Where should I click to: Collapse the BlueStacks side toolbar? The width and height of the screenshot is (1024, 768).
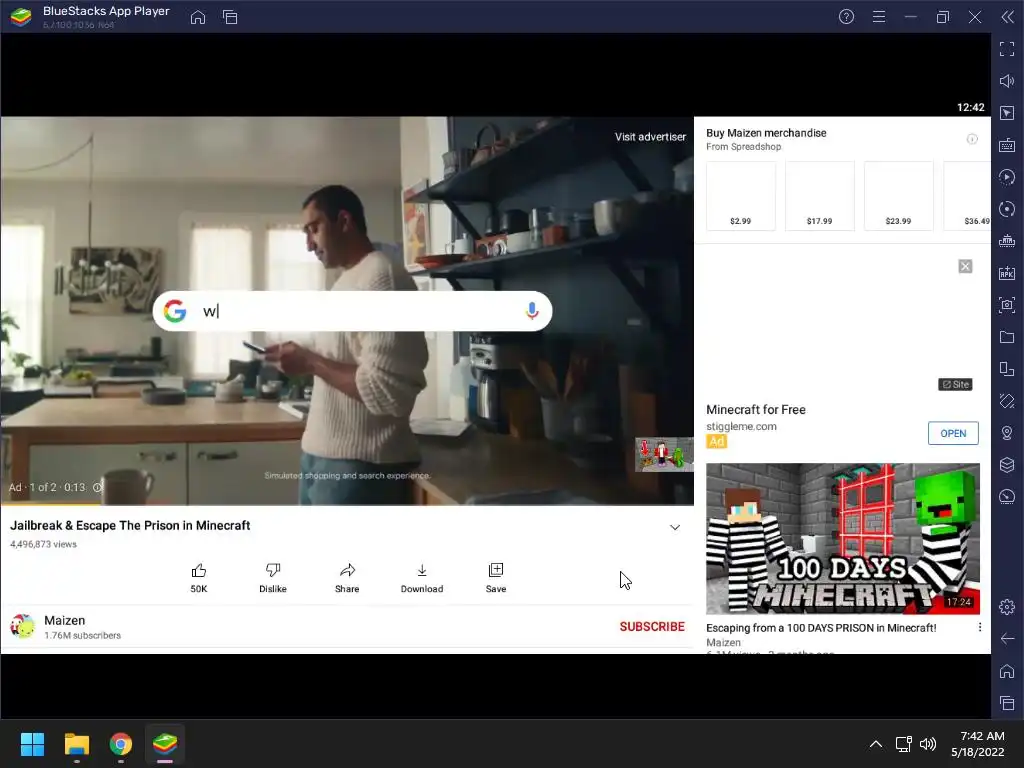click(1008, 17)
